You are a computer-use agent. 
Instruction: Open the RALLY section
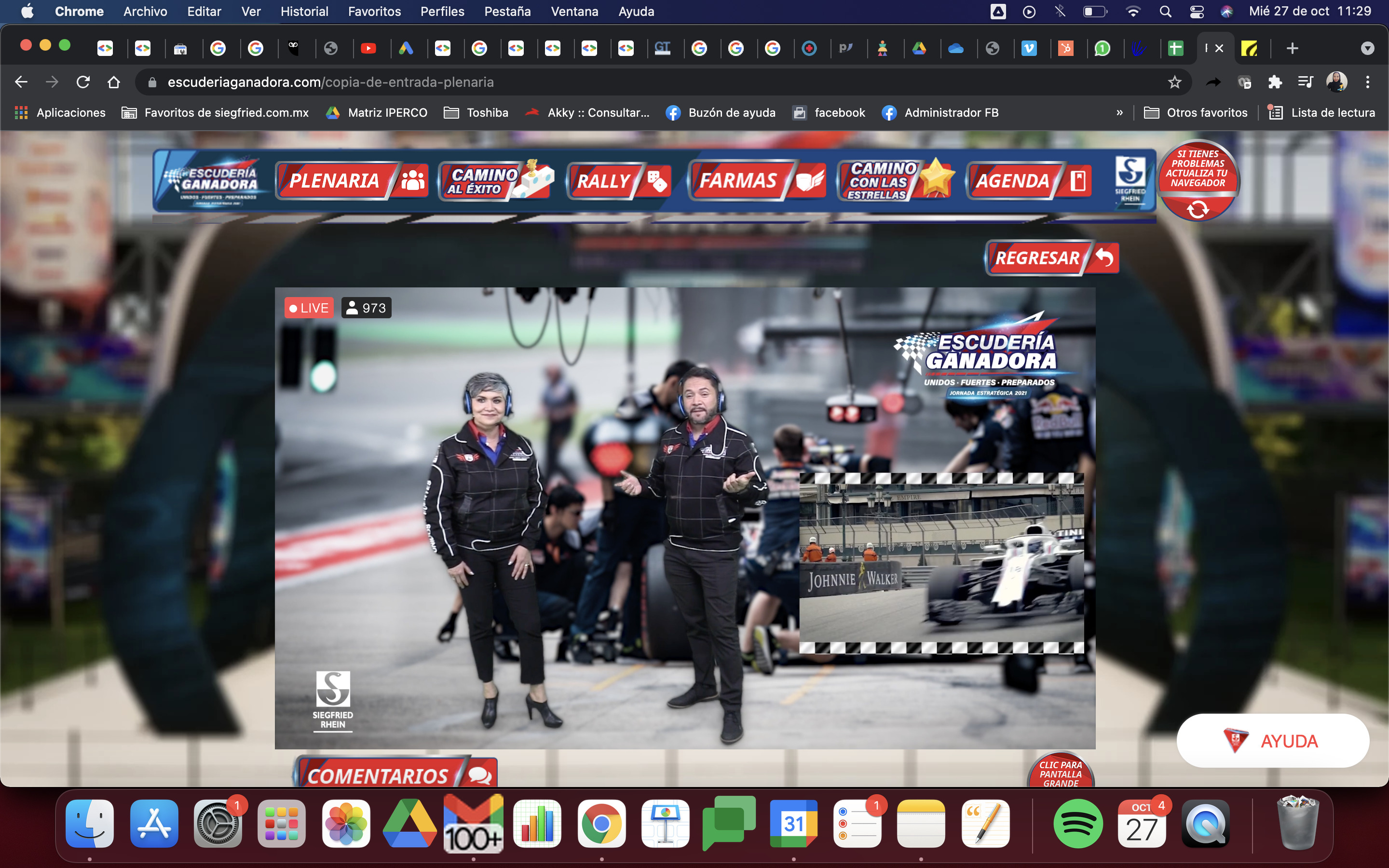619,181
